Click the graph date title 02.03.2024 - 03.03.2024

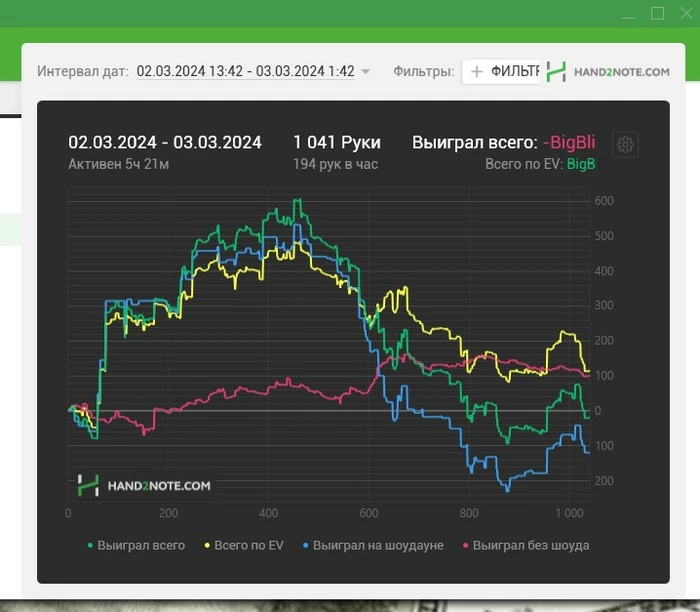[165, 142]
